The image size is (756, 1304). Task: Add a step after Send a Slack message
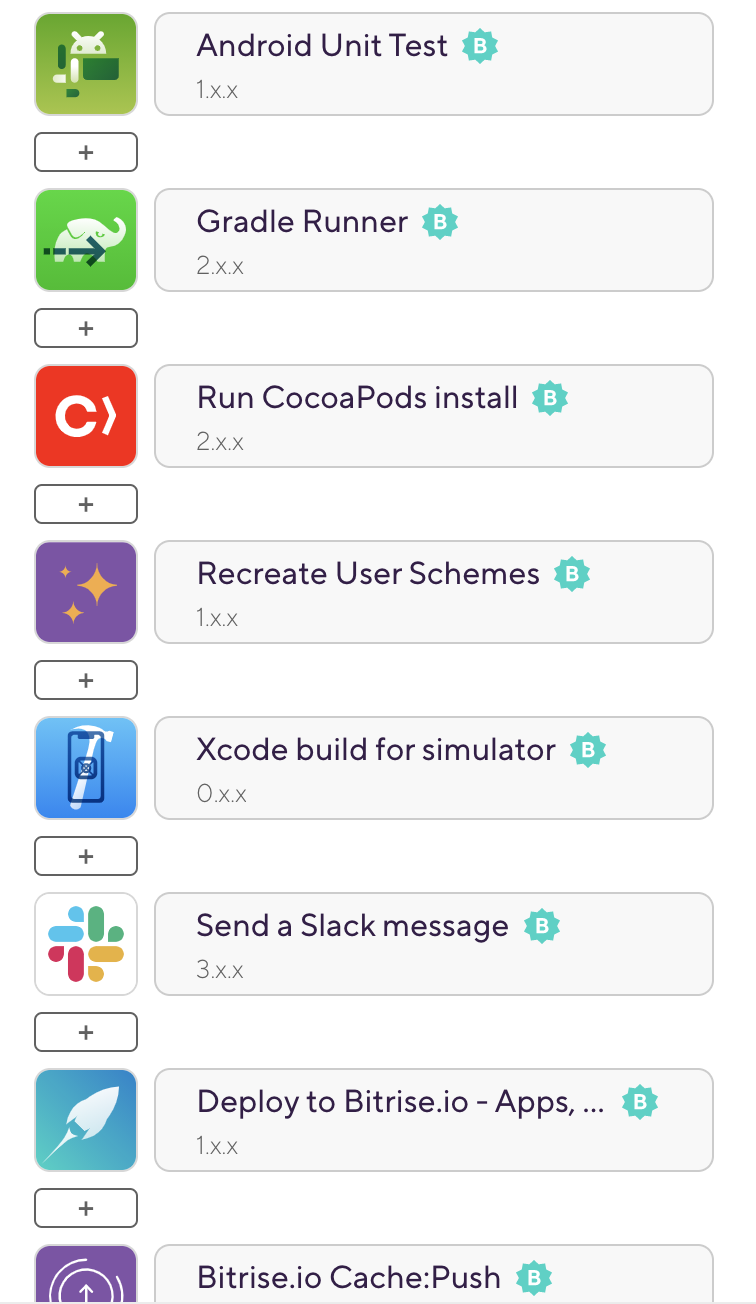coord(86,1032)
